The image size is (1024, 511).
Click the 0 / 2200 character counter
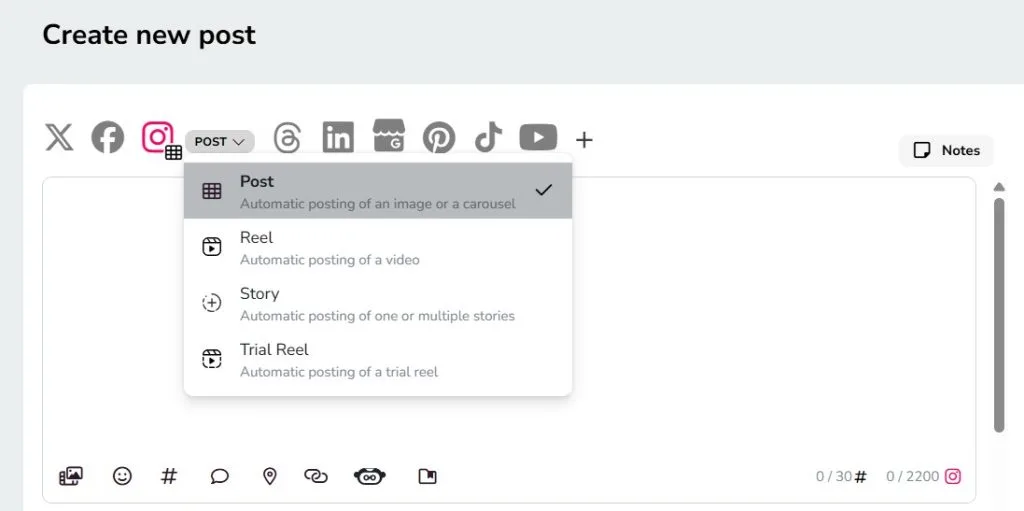coord(923,476)
